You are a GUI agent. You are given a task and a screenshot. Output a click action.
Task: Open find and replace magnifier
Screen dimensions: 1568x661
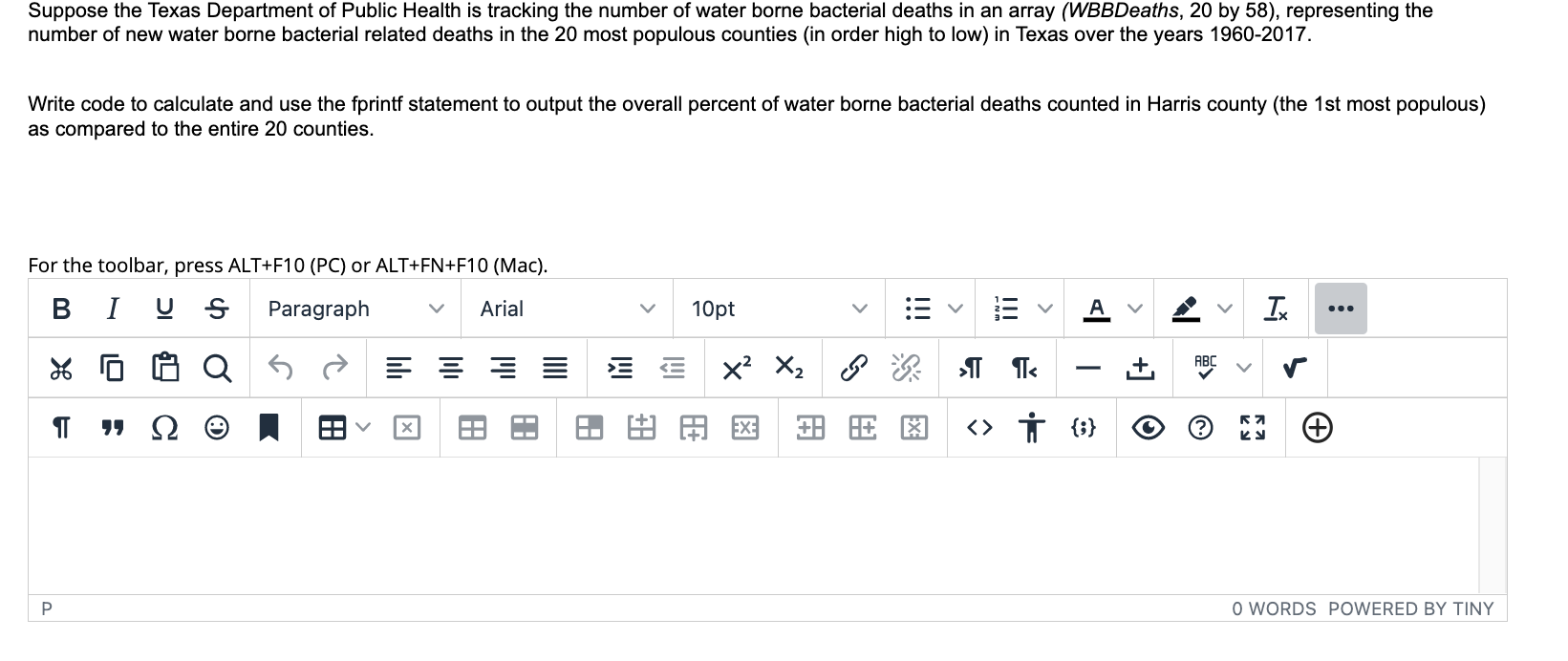point(217,368)
